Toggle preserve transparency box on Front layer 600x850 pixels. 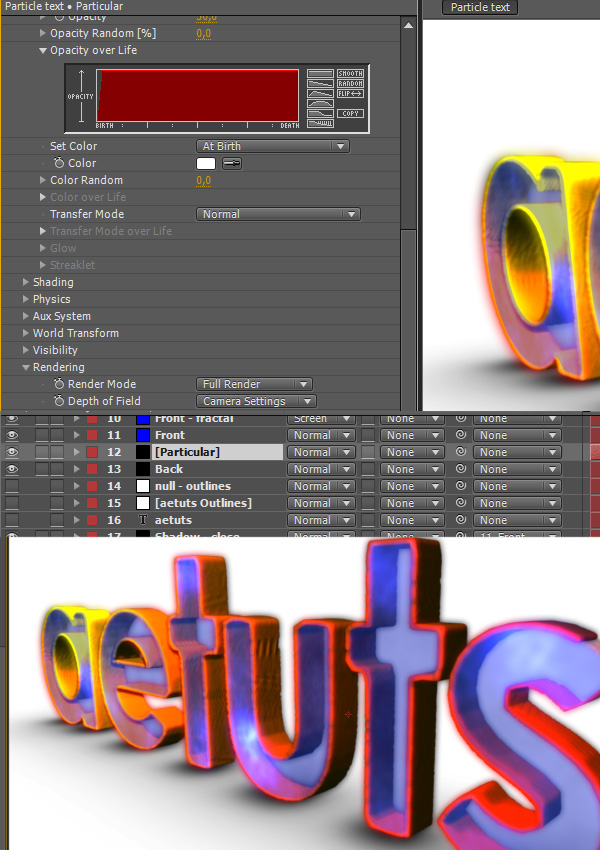(x=368, y=435)
